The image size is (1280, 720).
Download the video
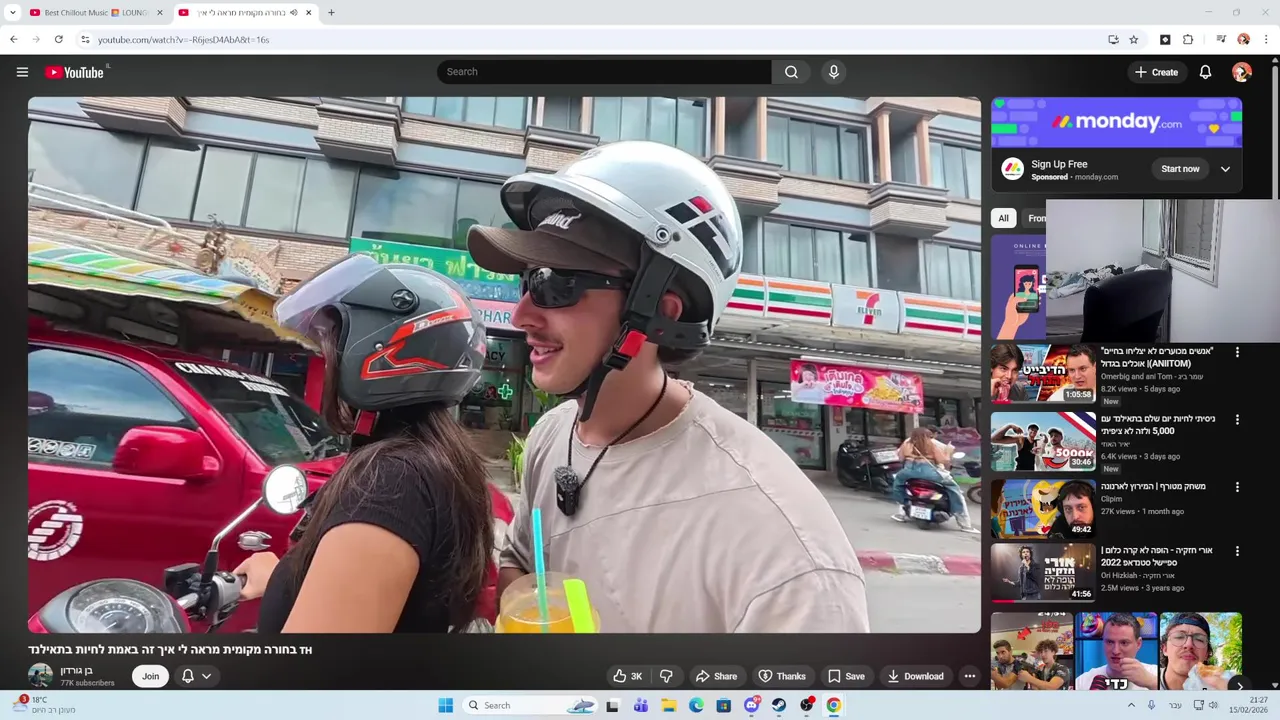click(x=915, y=676)
